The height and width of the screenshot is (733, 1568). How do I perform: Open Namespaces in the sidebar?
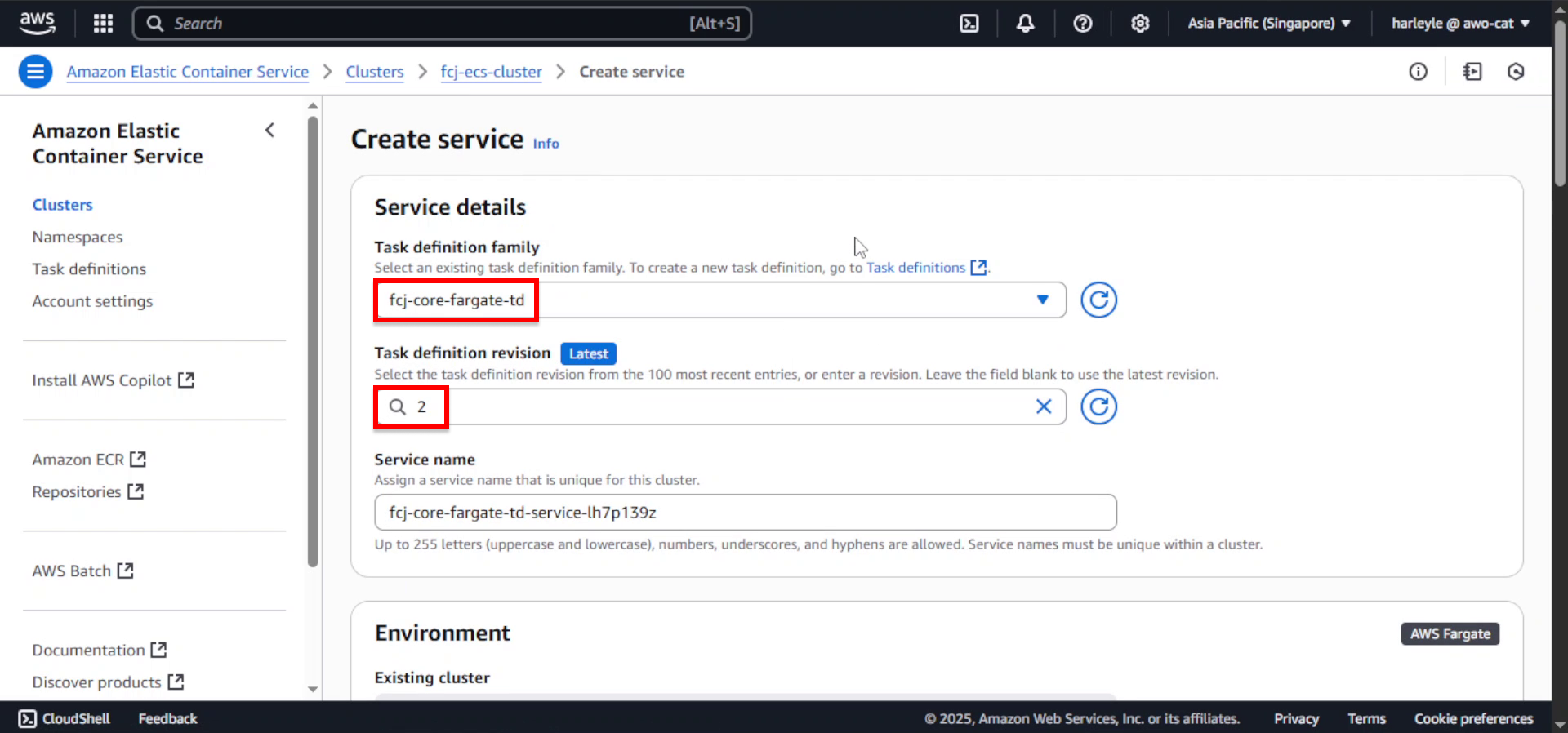pyautogui.click(x=78, y=237)
